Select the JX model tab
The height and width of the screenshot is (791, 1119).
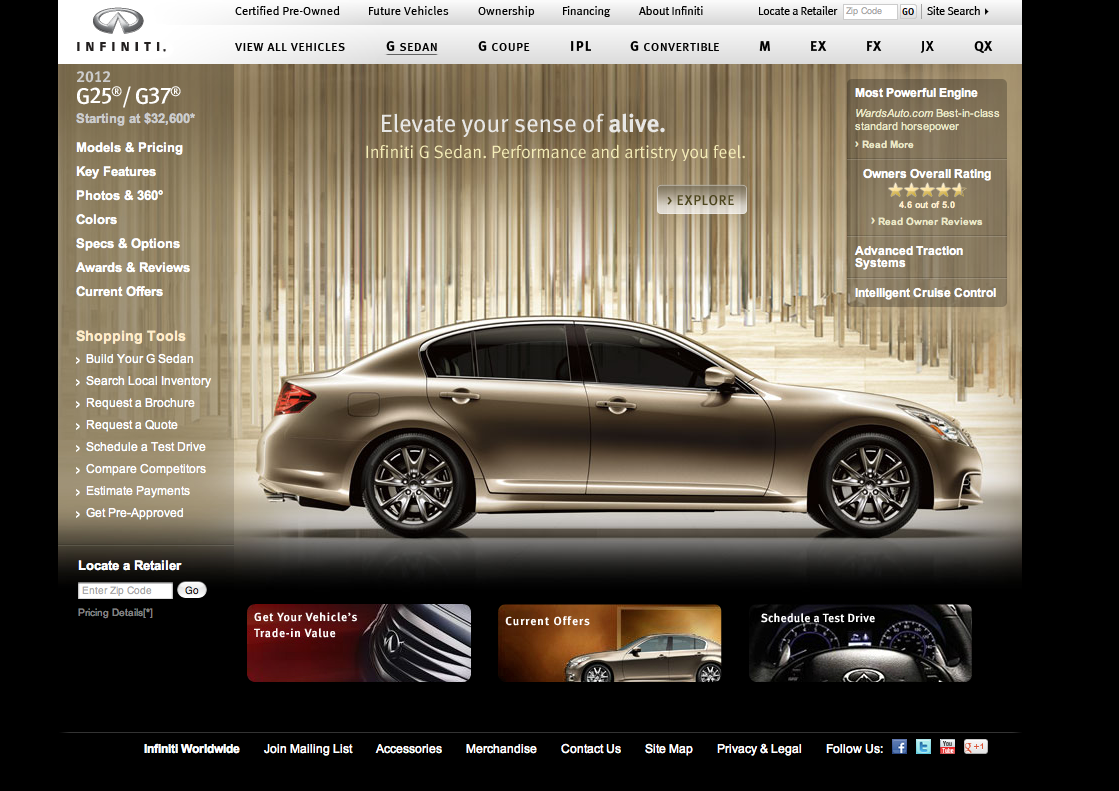927,46
